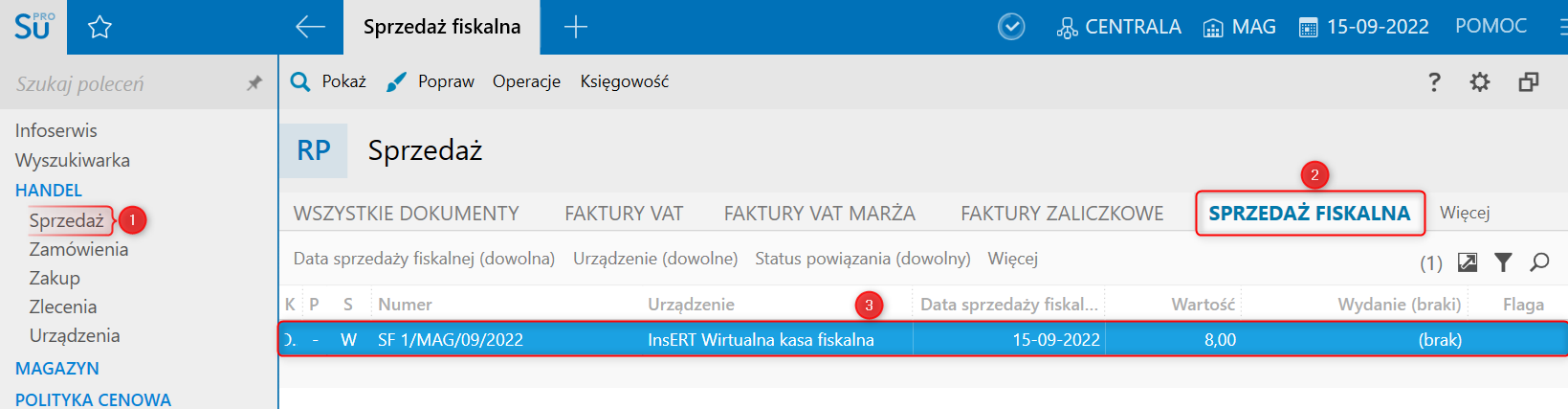Click the Popraw toolbar button
1568x409 pixels.
point(431,81)
